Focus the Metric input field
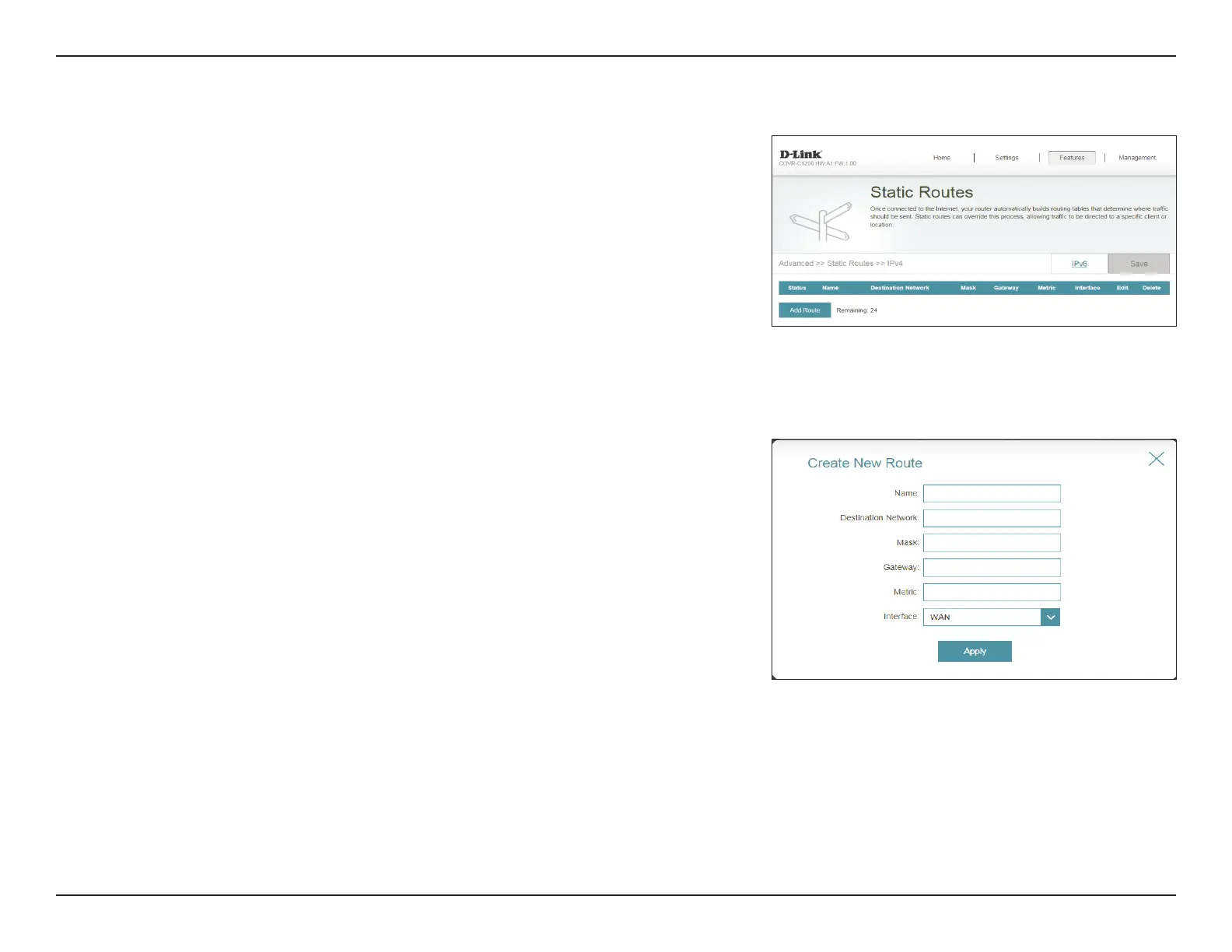 click(x=992, y=593)
